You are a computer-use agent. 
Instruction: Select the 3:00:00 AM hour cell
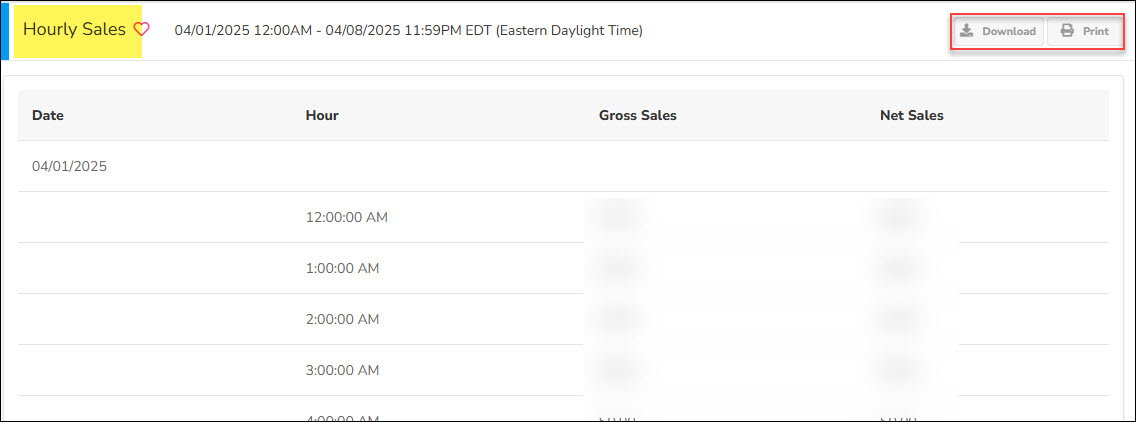(343, 370)
